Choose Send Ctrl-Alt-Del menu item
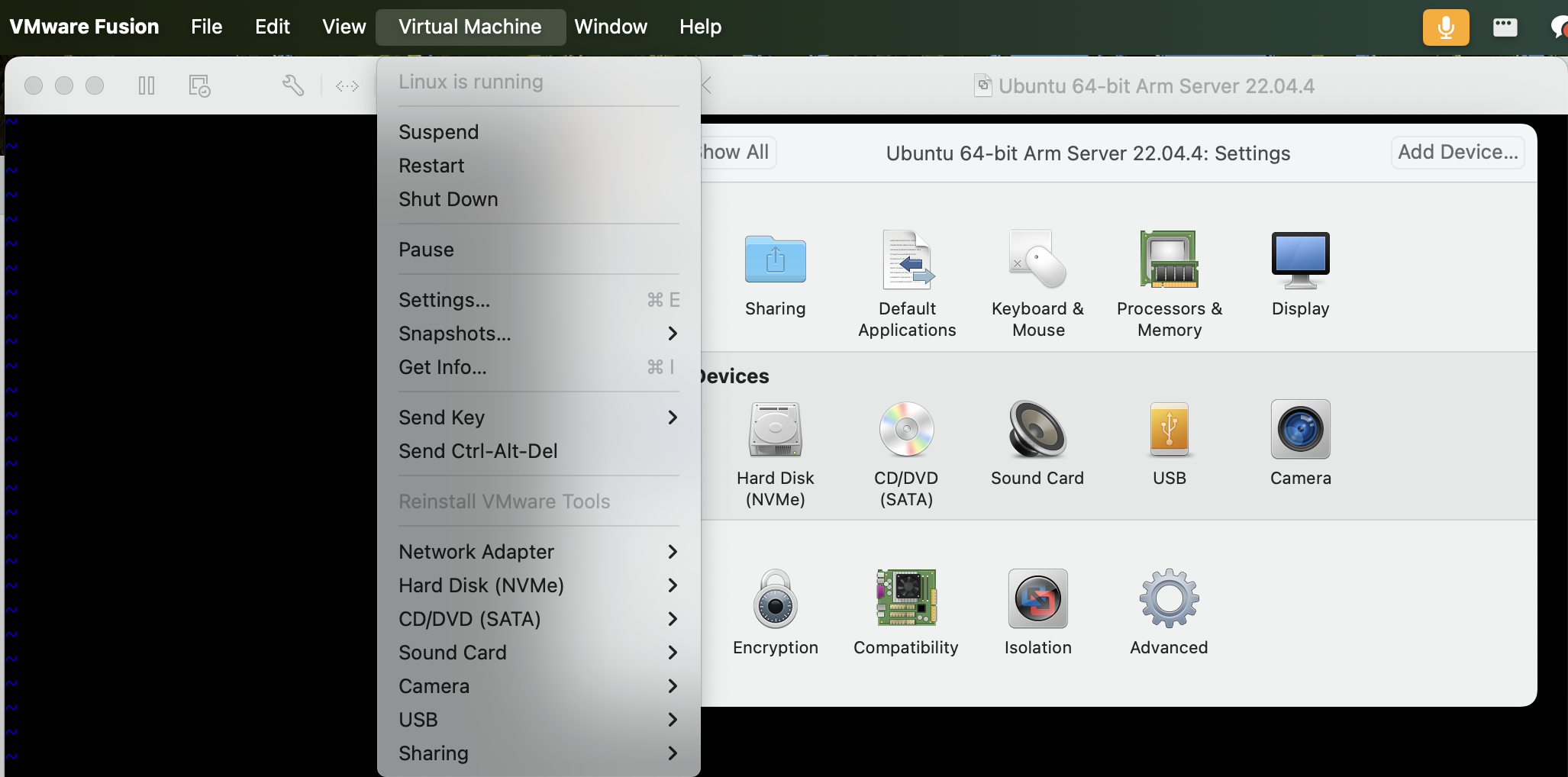The height and width of the screenshot is (777, 1568). pos(538,451)
